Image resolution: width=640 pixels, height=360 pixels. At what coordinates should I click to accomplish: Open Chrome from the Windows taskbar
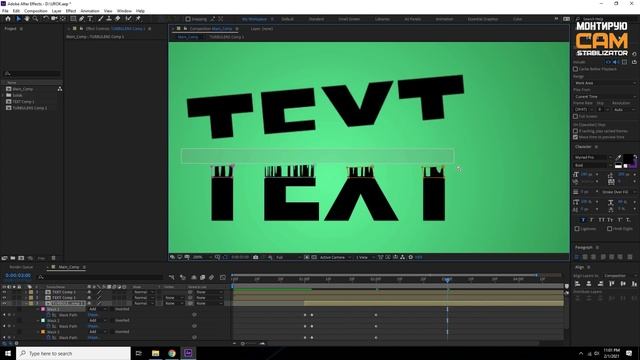click(172, 353)
